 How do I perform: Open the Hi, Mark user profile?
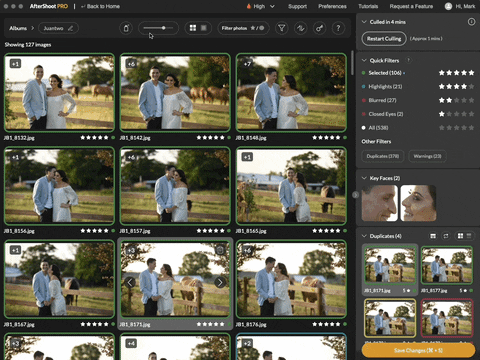[460, 6]
